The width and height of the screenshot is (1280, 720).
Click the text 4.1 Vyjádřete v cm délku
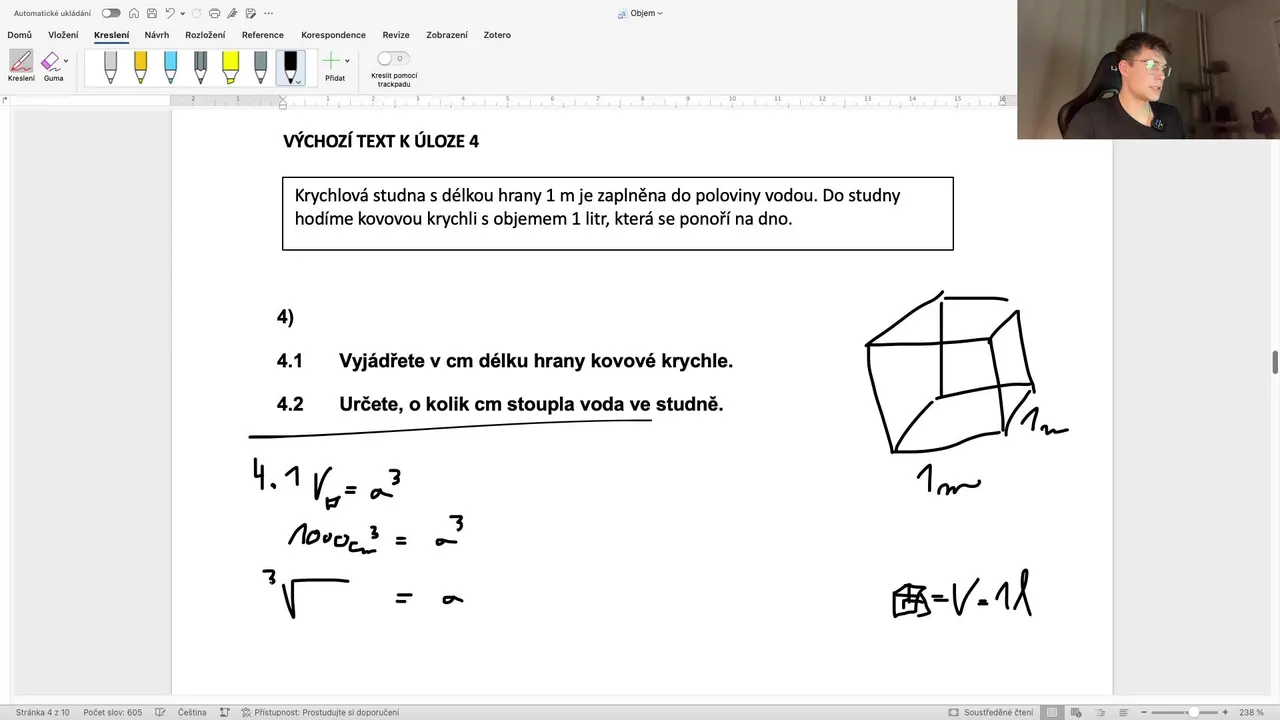click(x=505, y=361)
